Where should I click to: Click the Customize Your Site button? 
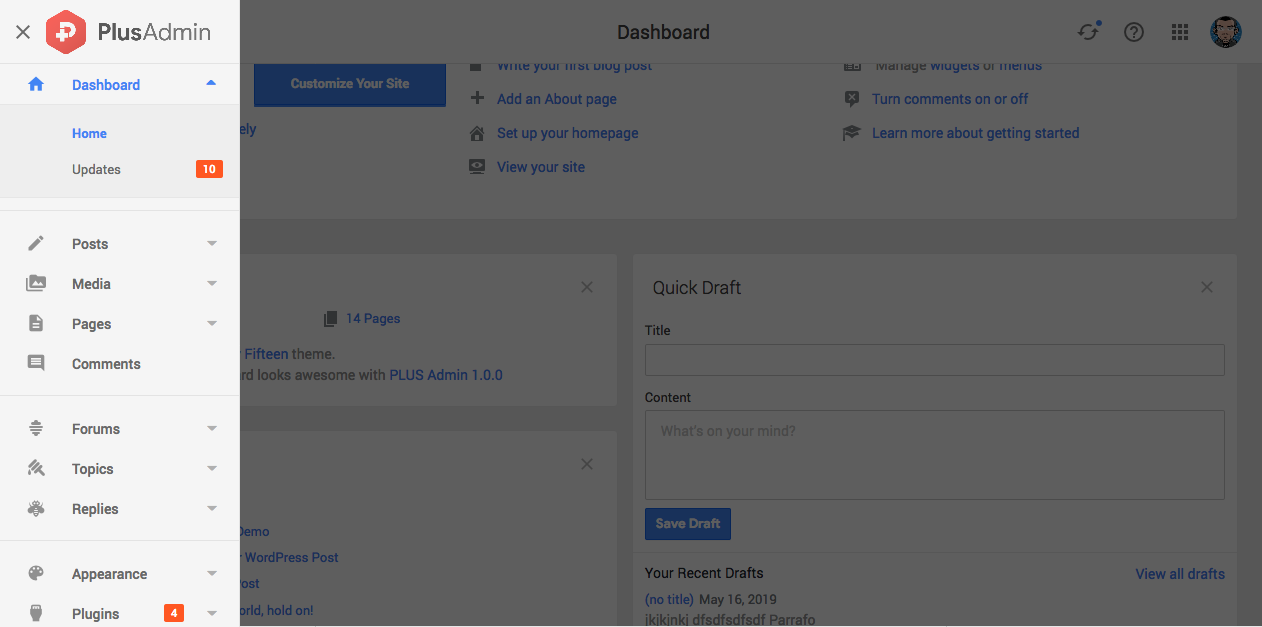(350, 84)
